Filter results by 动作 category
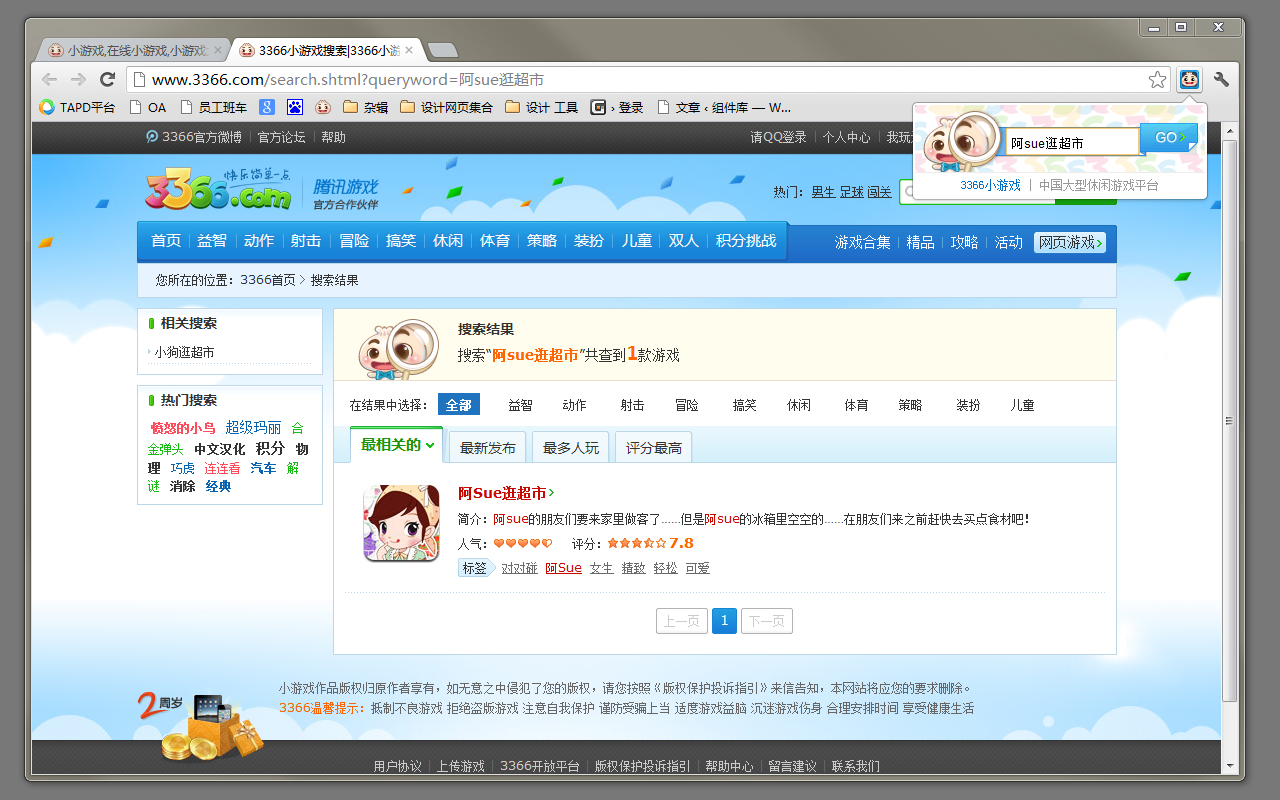The image size is (1280, 800). coord(574,405)
